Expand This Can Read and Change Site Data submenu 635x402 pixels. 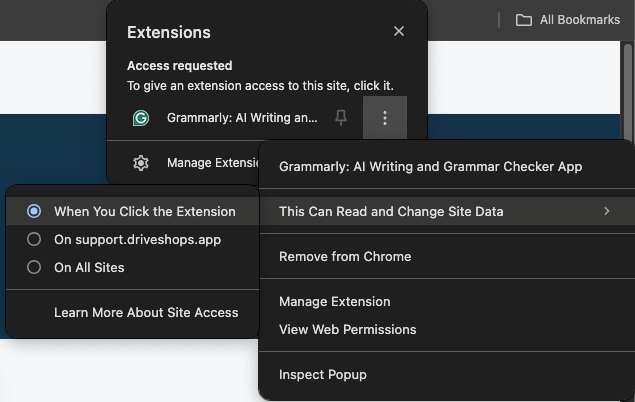[447, 211]
